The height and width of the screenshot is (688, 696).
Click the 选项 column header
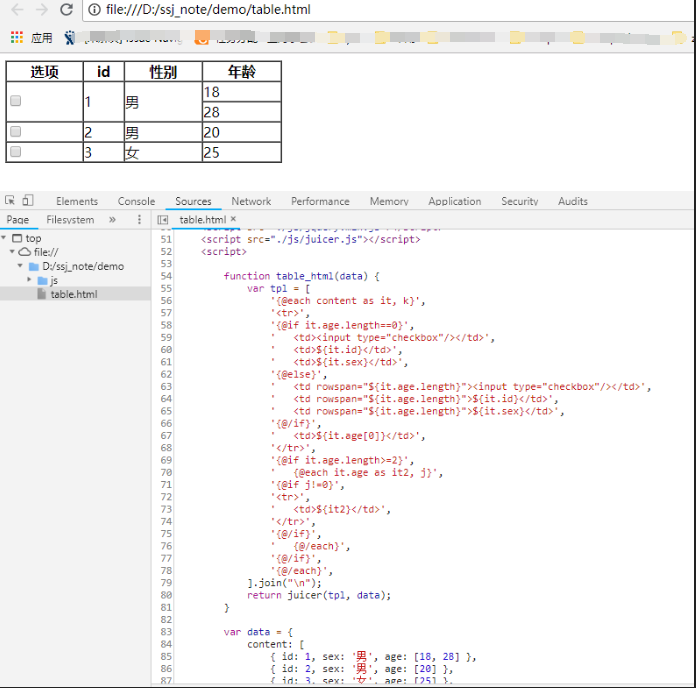pyautogui.click(x=44, y=72)
